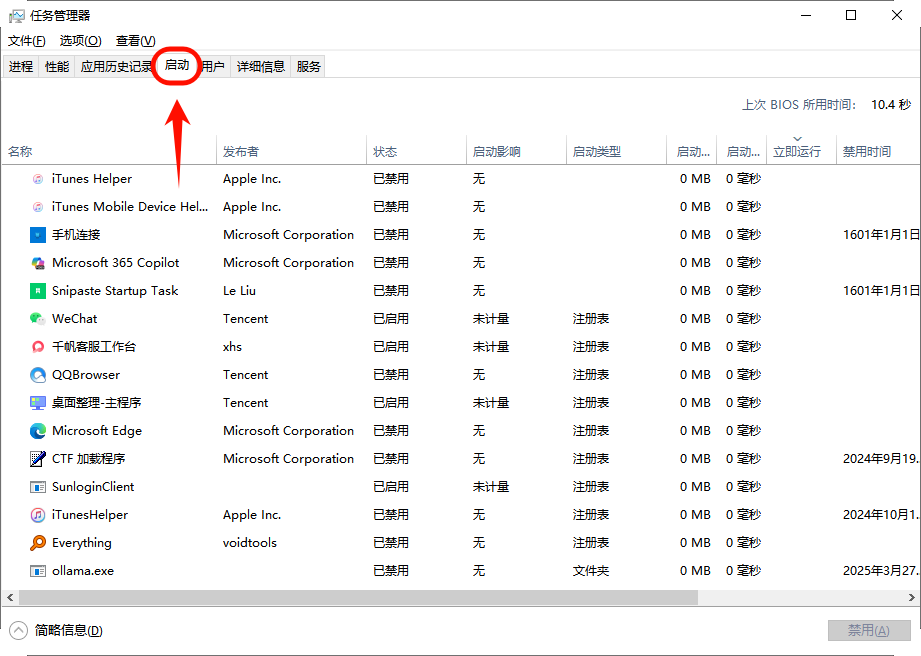Switch to the 用户 tab
The height and width of the screenshot is (656, 921).
coord(213,66)
